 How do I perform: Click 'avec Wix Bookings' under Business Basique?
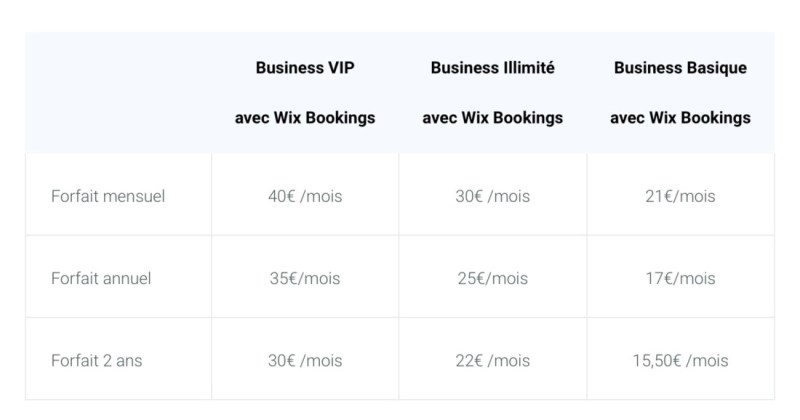pyautogui.click(x=680, y=118)
